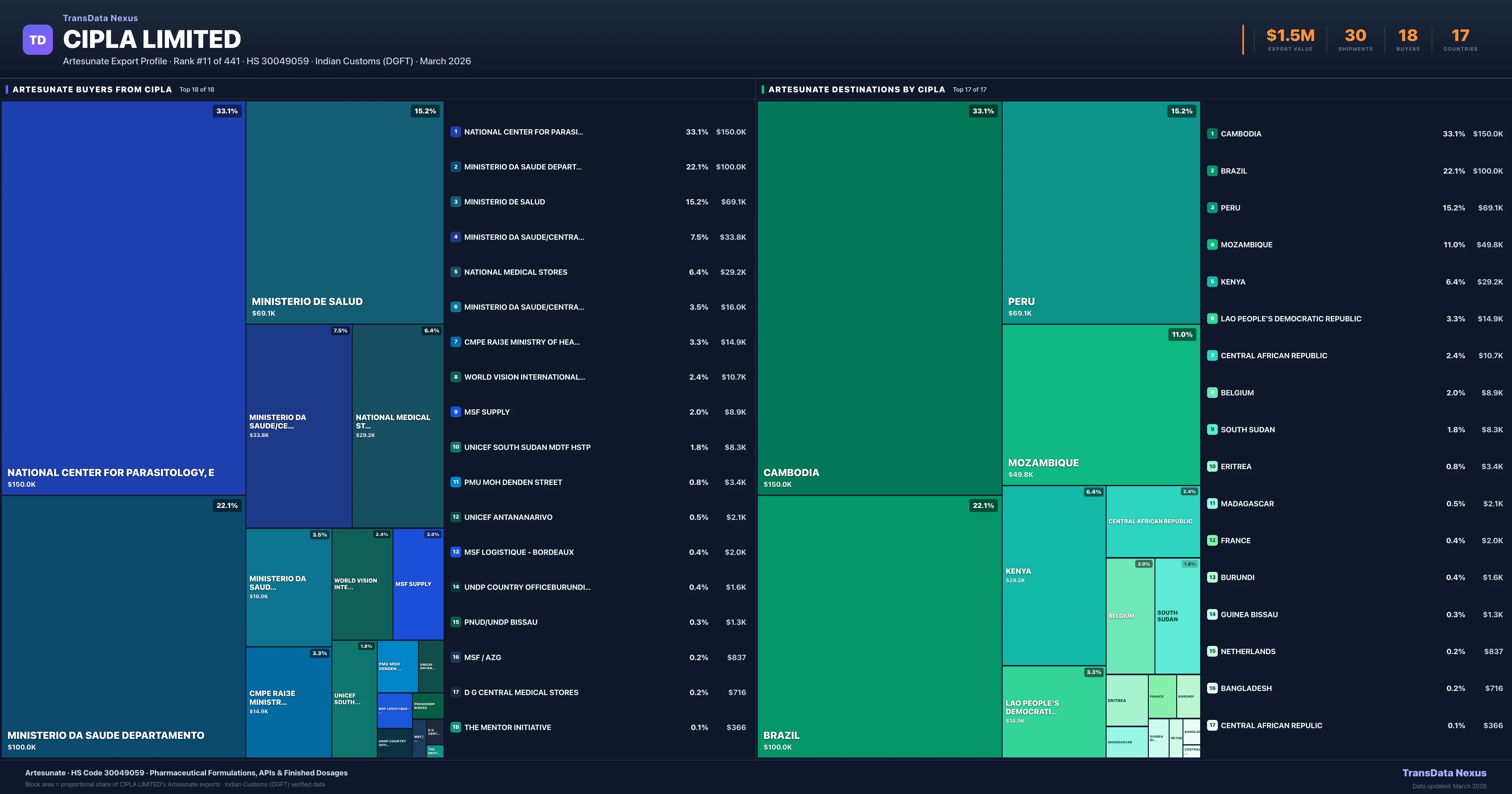1512x794 pixels.
Task: Select the Cambodia treemap block
Action: tap(879, 298)
